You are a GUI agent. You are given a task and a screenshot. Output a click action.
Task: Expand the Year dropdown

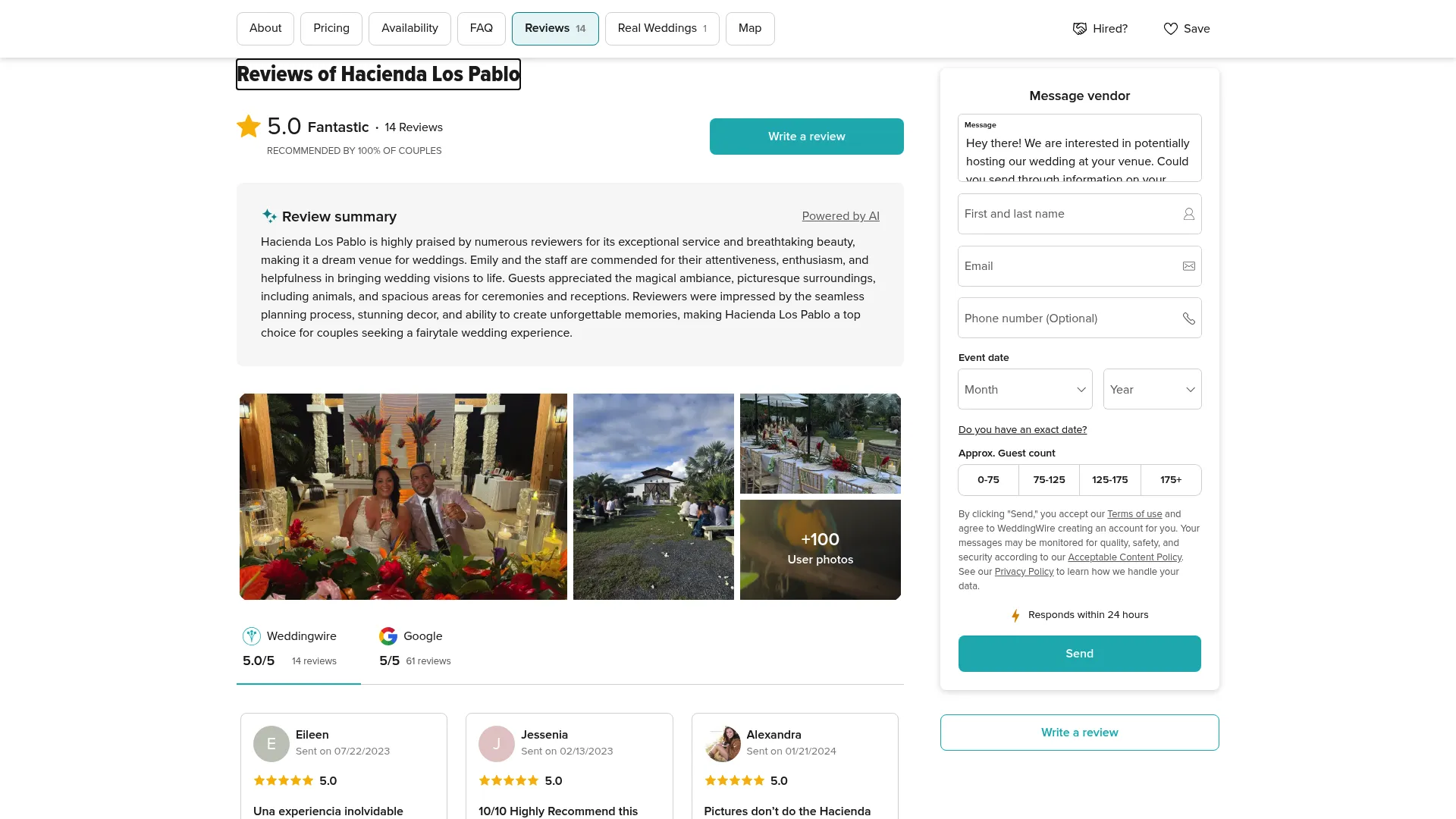[1152, 389]
